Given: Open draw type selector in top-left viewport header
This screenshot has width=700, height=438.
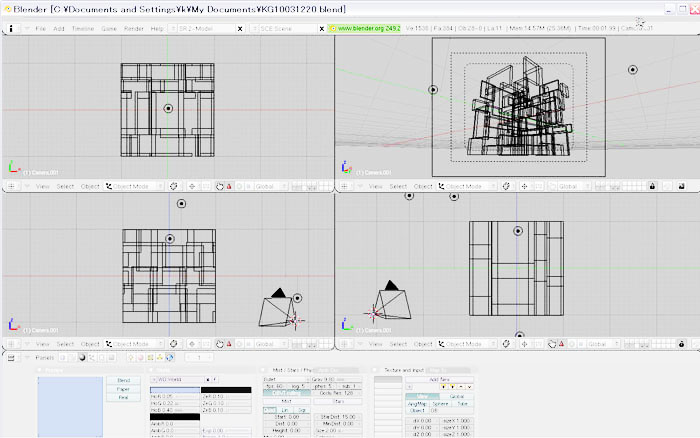Looking at the screenshot, I should [x=174, y=186].
